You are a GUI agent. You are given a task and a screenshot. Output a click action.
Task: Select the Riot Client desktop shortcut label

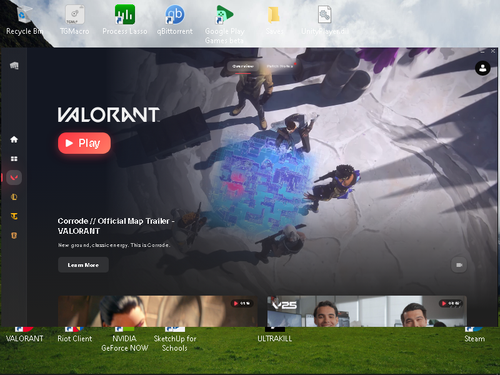[75, 338]
